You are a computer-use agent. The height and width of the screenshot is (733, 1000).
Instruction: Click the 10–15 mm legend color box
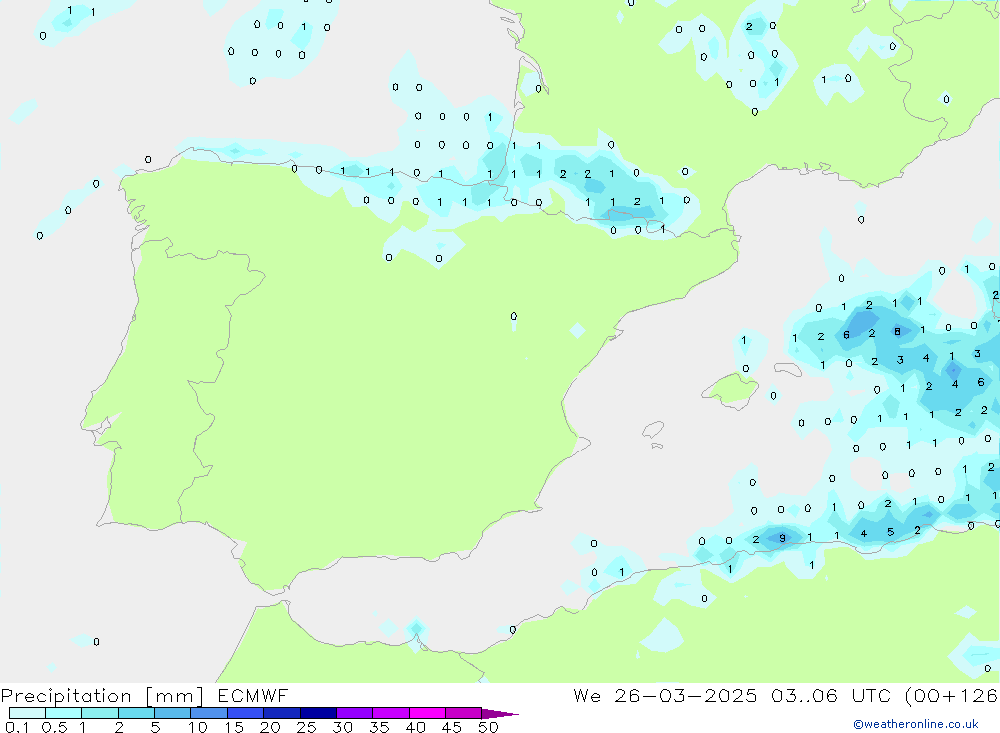[209, 713]
